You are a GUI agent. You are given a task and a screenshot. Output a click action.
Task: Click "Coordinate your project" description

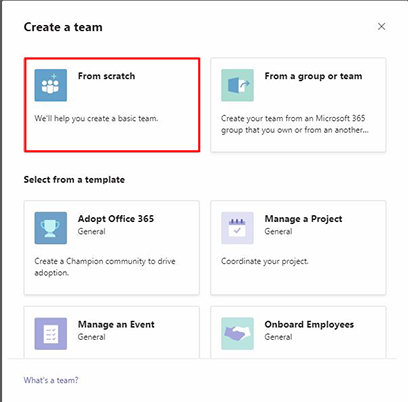click(265, 261)
